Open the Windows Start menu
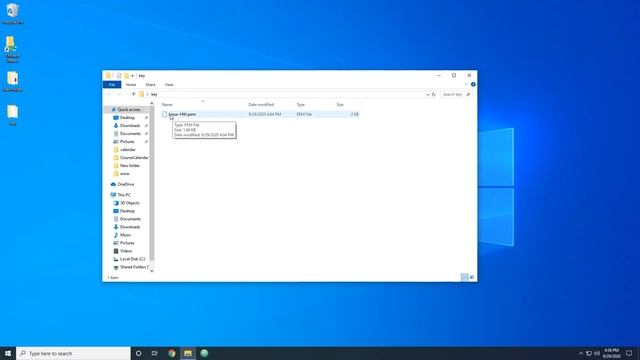This screenshot has height=360, width=640. coord(8,353)
